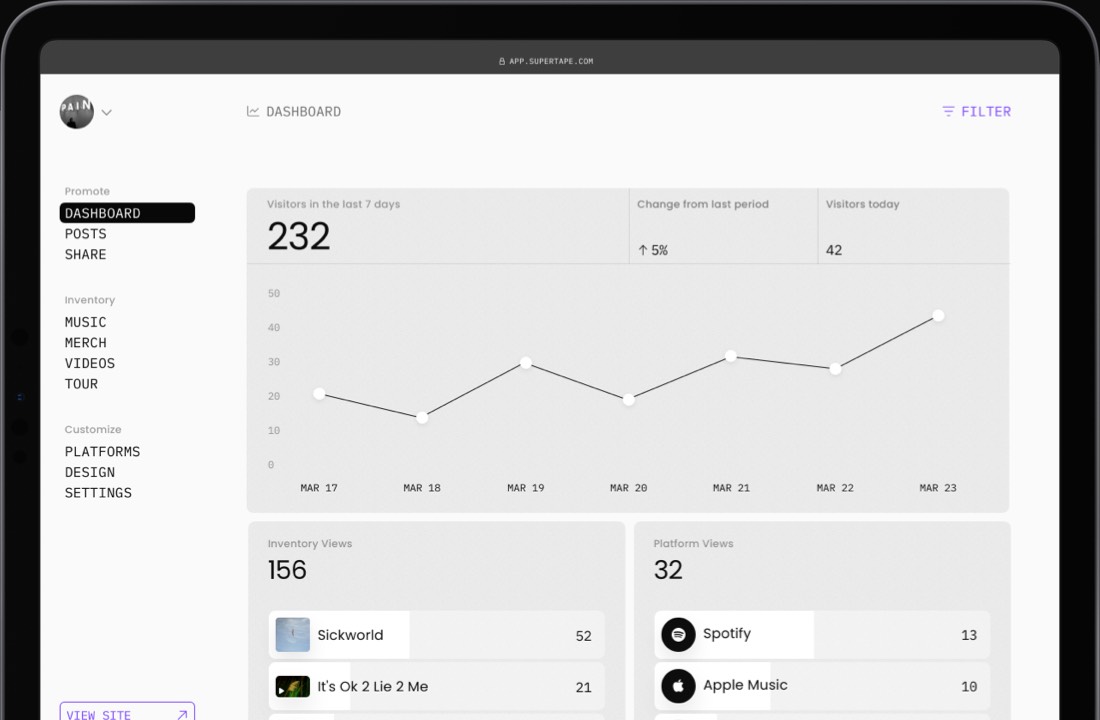
Task: Open the Apple Music platform row
Action: pos(822,687)
